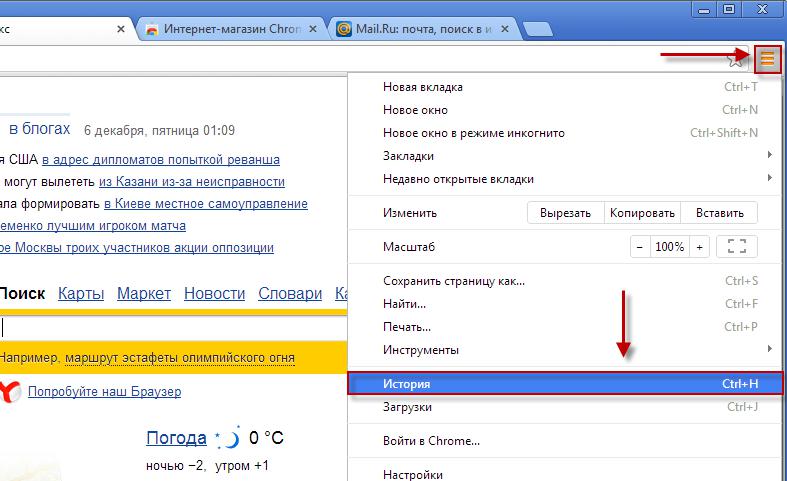Click the Вырезать button

click(565, 213)
